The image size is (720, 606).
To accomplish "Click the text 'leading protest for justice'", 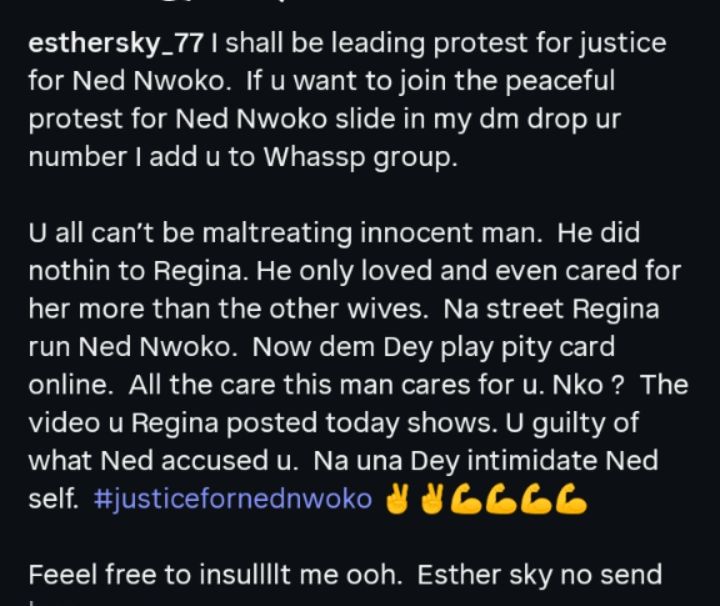I will coord(499,45).
